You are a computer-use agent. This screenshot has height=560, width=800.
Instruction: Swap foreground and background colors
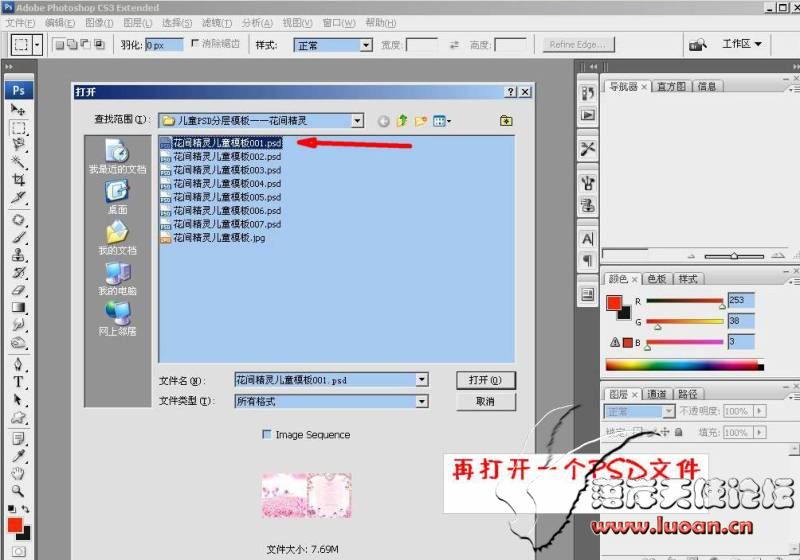click(25, 509)
